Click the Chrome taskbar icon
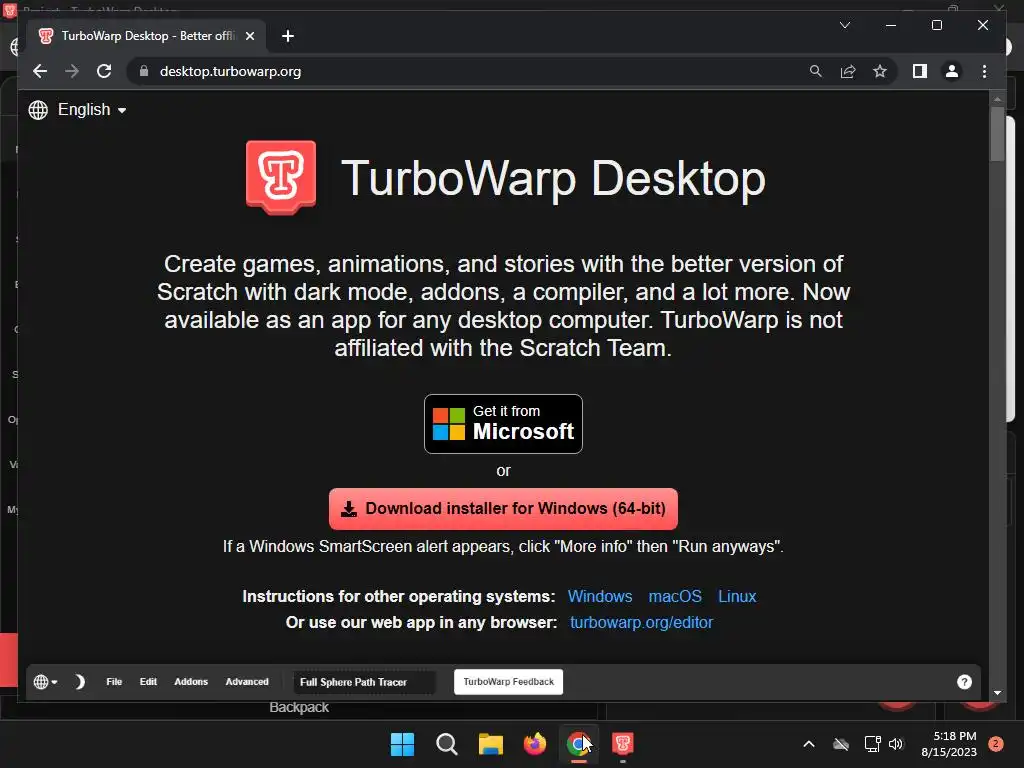The image size is (1024, 768). pyautogui.click(x=579, y=744)
